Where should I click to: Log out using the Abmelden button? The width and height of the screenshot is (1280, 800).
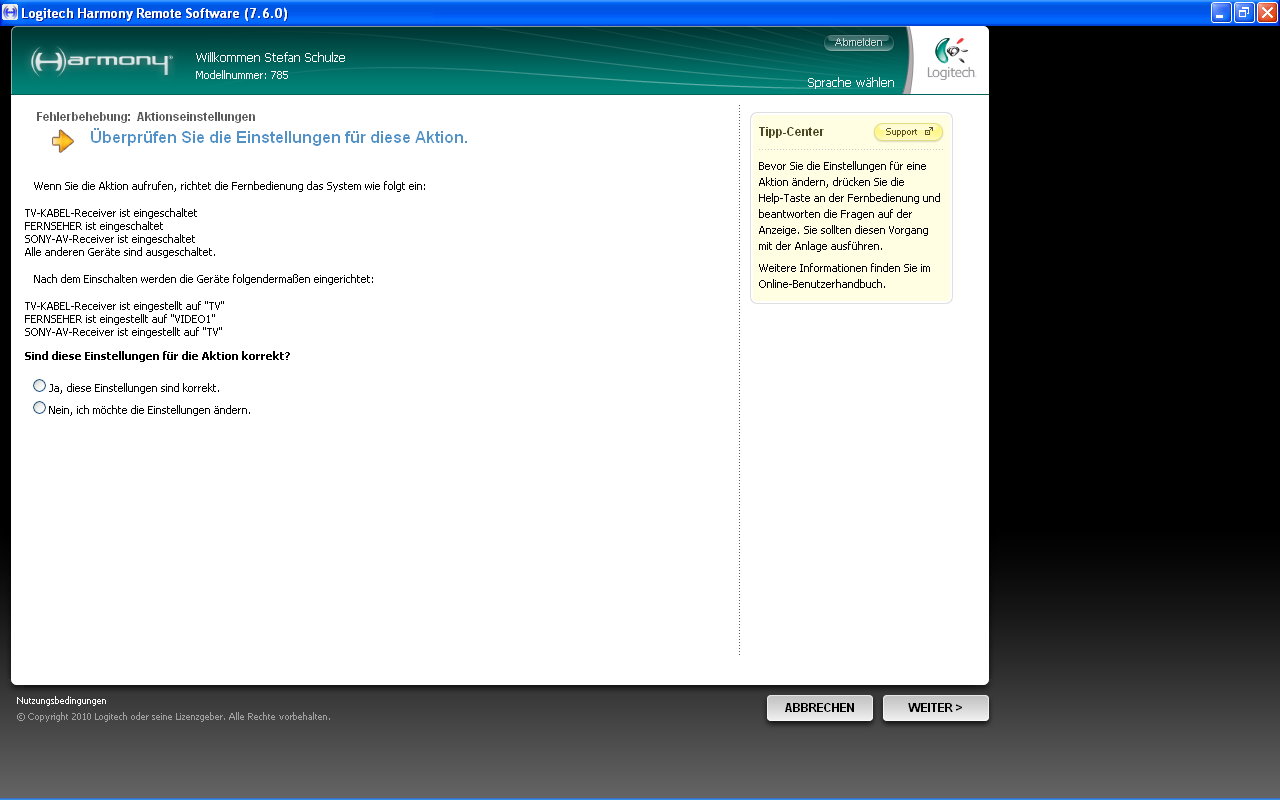pos(858,43)
